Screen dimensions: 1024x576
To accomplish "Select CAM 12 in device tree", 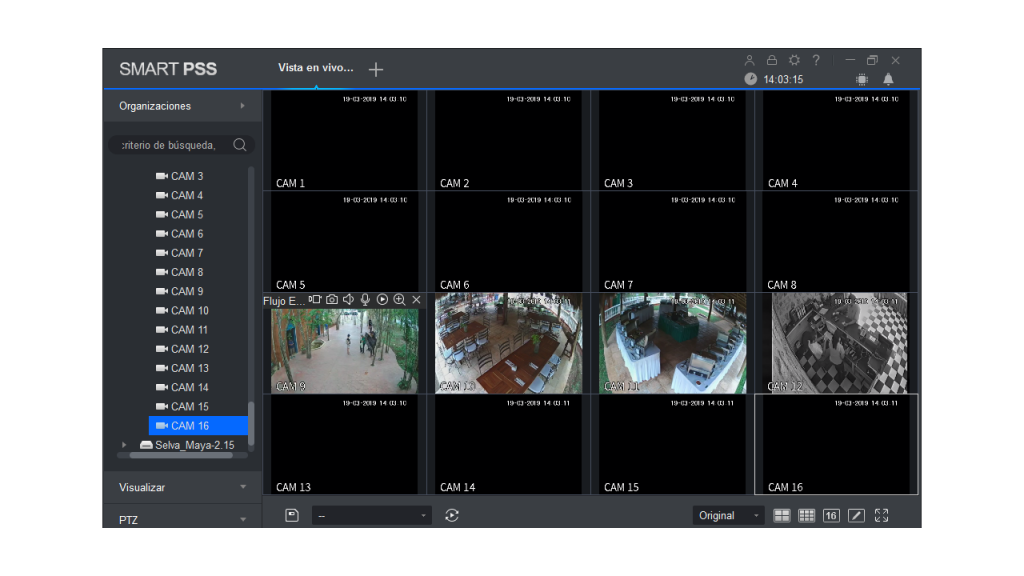I will (x=182, y=349).
